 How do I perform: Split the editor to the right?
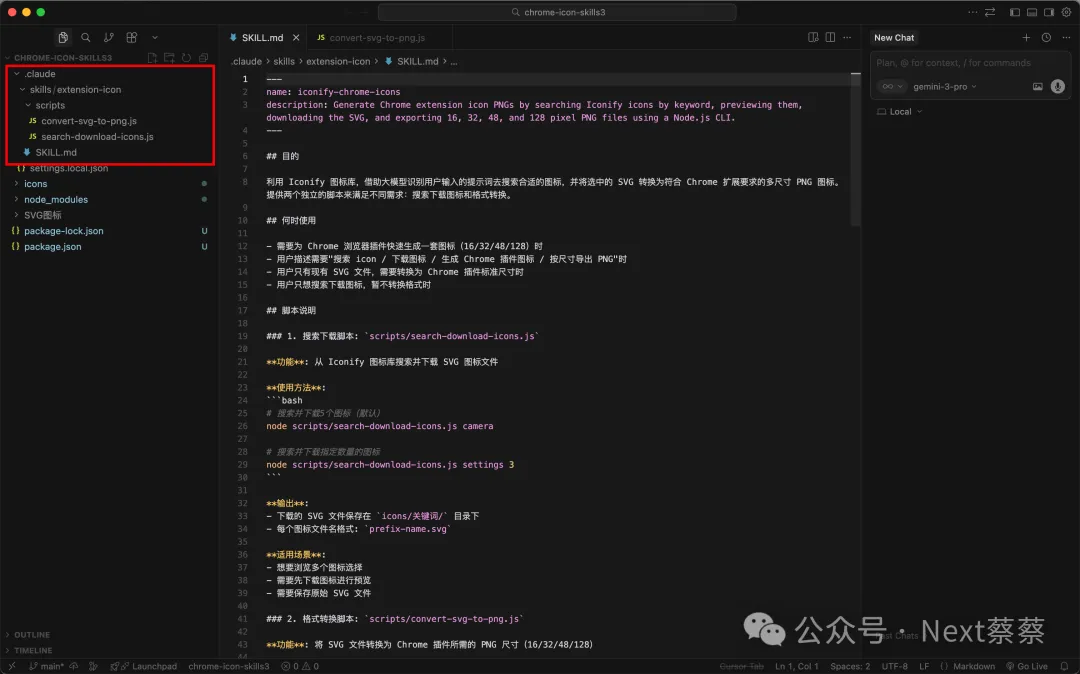830,38
